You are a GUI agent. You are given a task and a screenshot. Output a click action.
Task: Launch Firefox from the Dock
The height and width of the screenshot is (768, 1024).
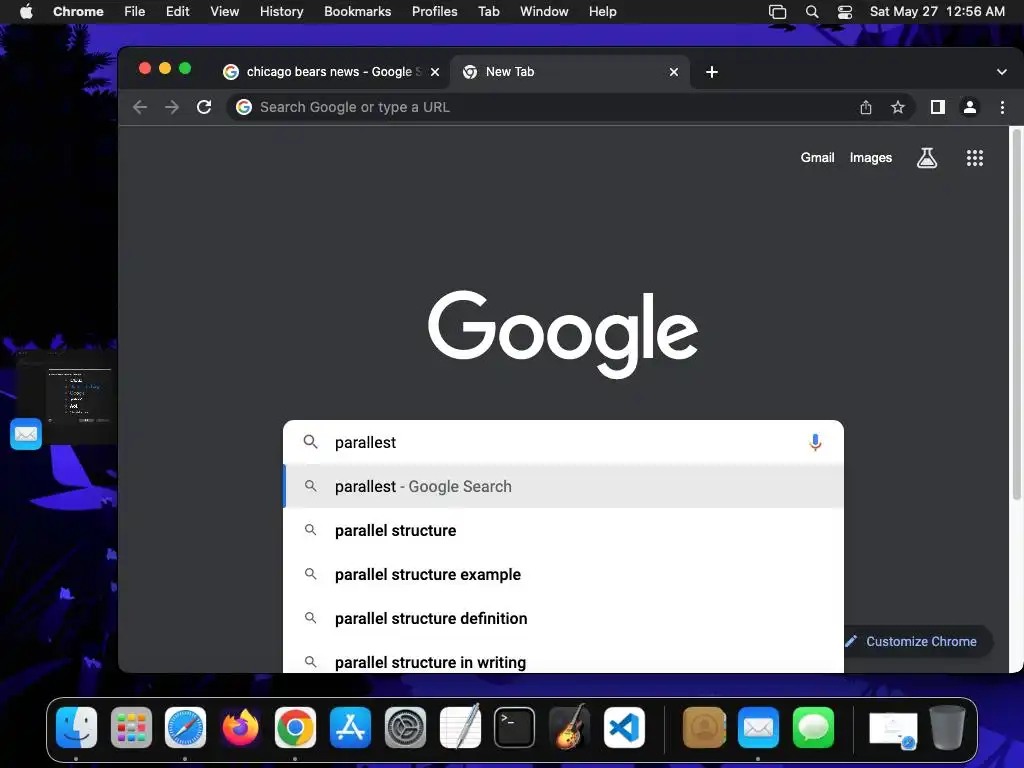tap(240, 728)
